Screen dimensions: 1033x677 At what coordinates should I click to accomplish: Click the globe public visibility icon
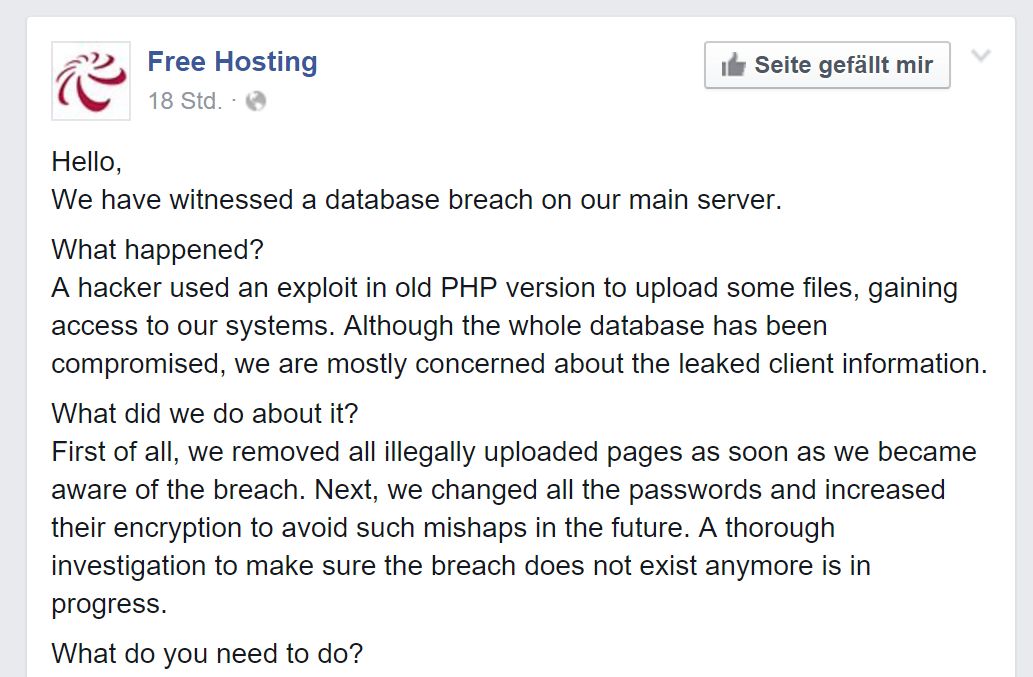point(256,101)
